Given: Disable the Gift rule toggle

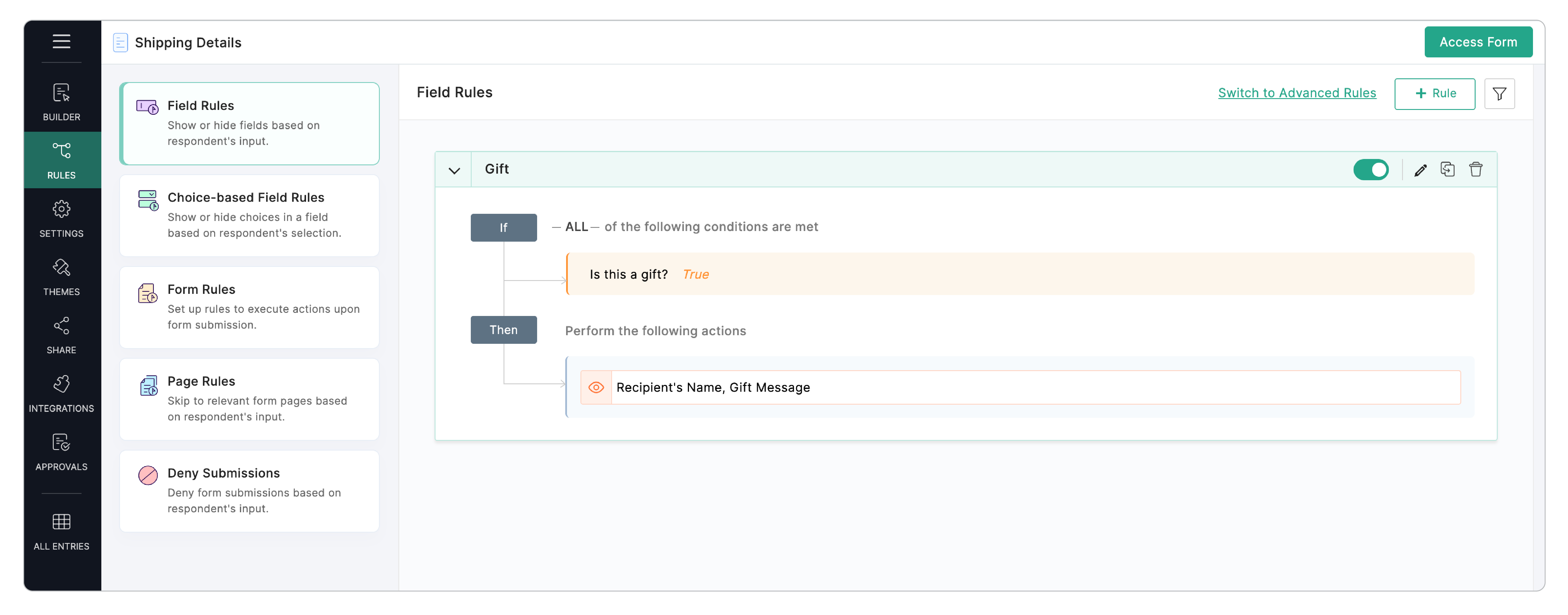Looking at the screenshot, I should click(1371, 170).
